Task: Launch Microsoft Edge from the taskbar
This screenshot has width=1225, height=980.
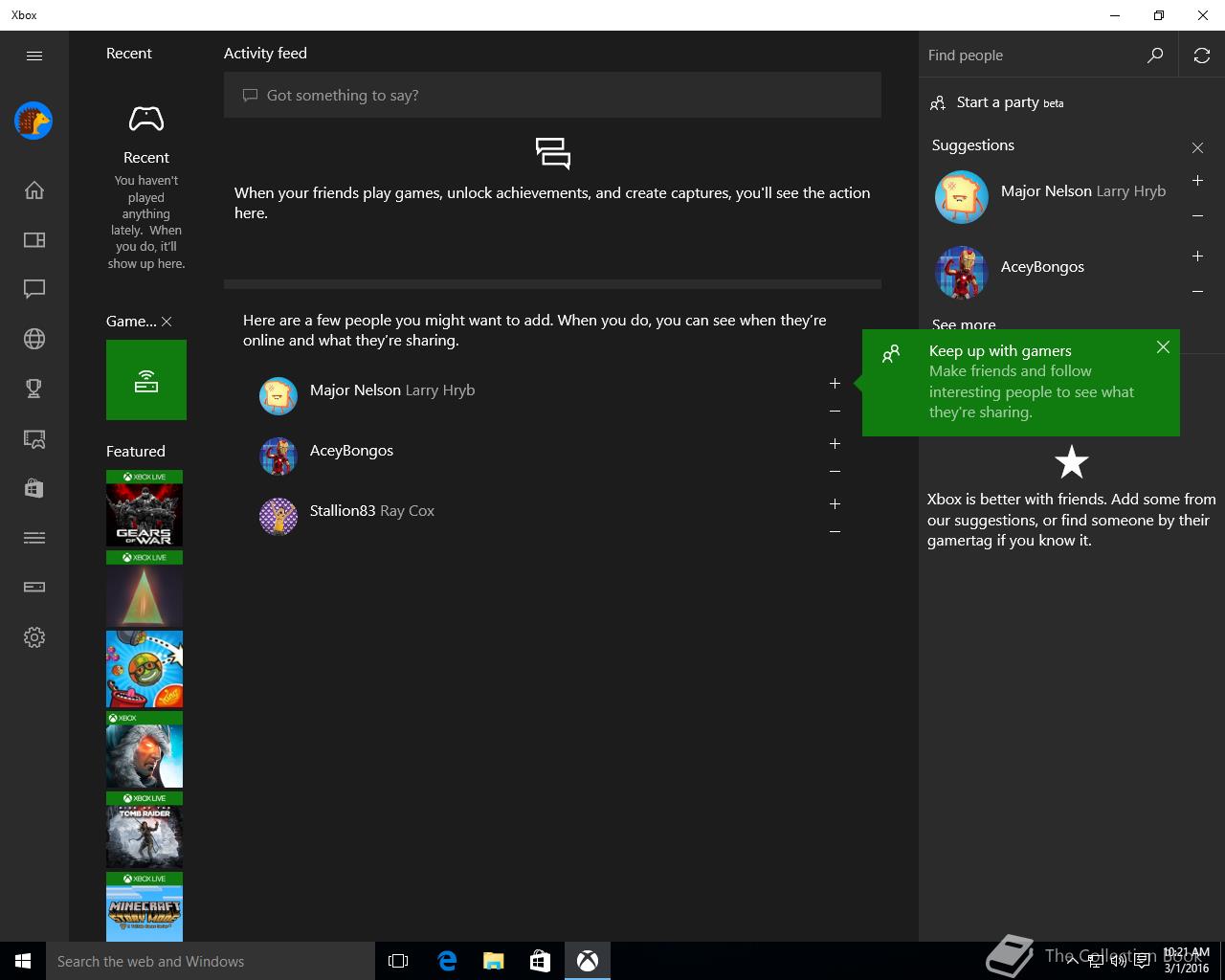Action: [447, 961]
